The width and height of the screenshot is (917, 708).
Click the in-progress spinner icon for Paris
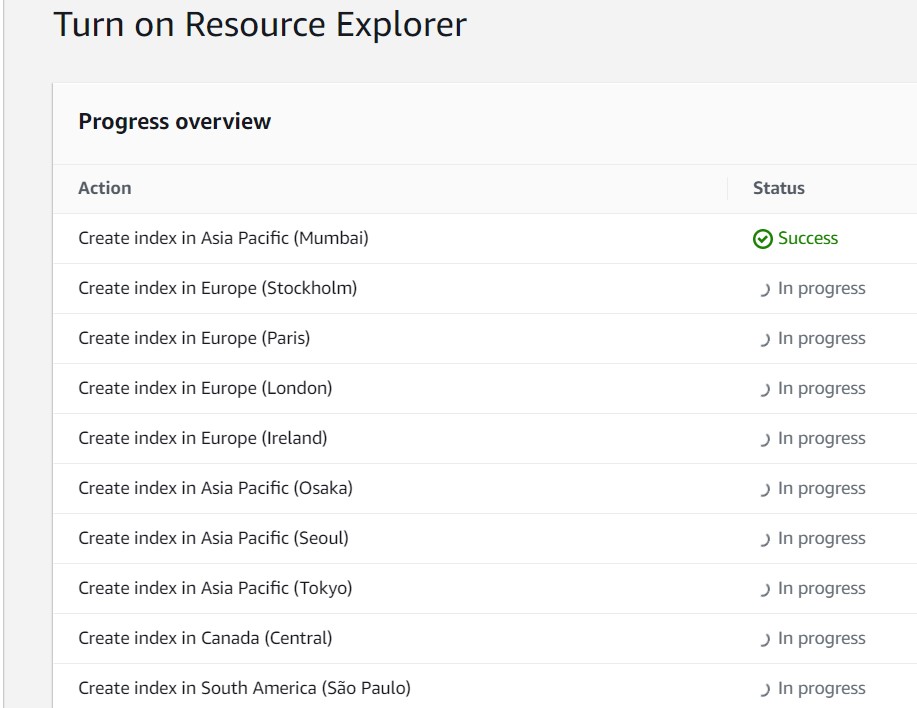(766, 338)
